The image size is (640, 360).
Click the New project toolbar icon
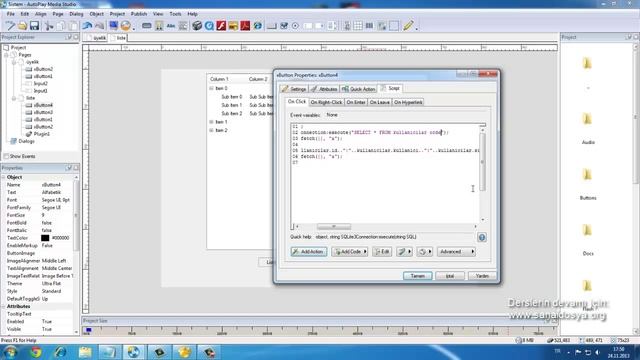(x=10, y=26)
